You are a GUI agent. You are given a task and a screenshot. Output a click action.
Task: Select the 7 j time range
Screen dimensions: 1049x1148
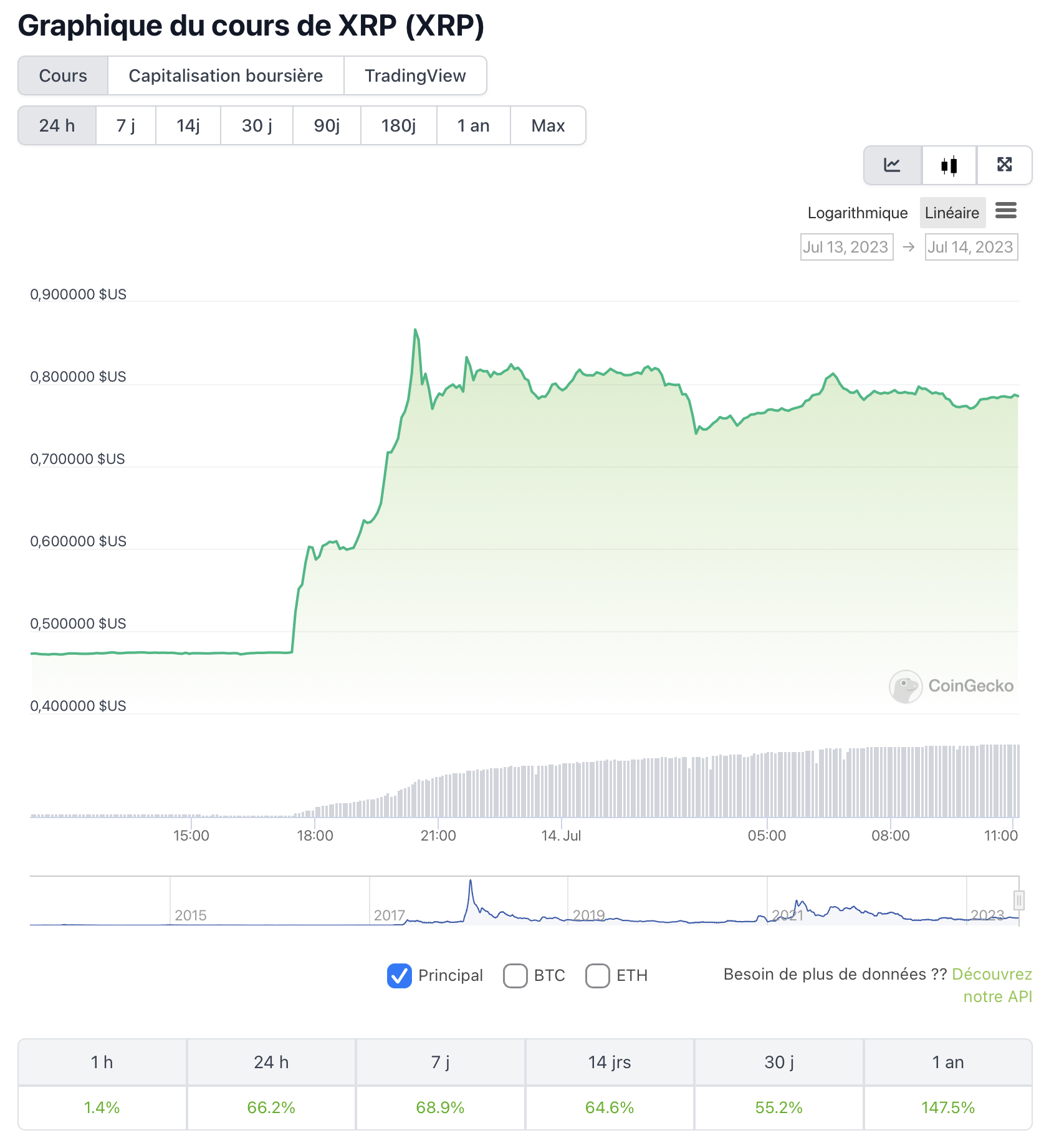click(126, 126)
